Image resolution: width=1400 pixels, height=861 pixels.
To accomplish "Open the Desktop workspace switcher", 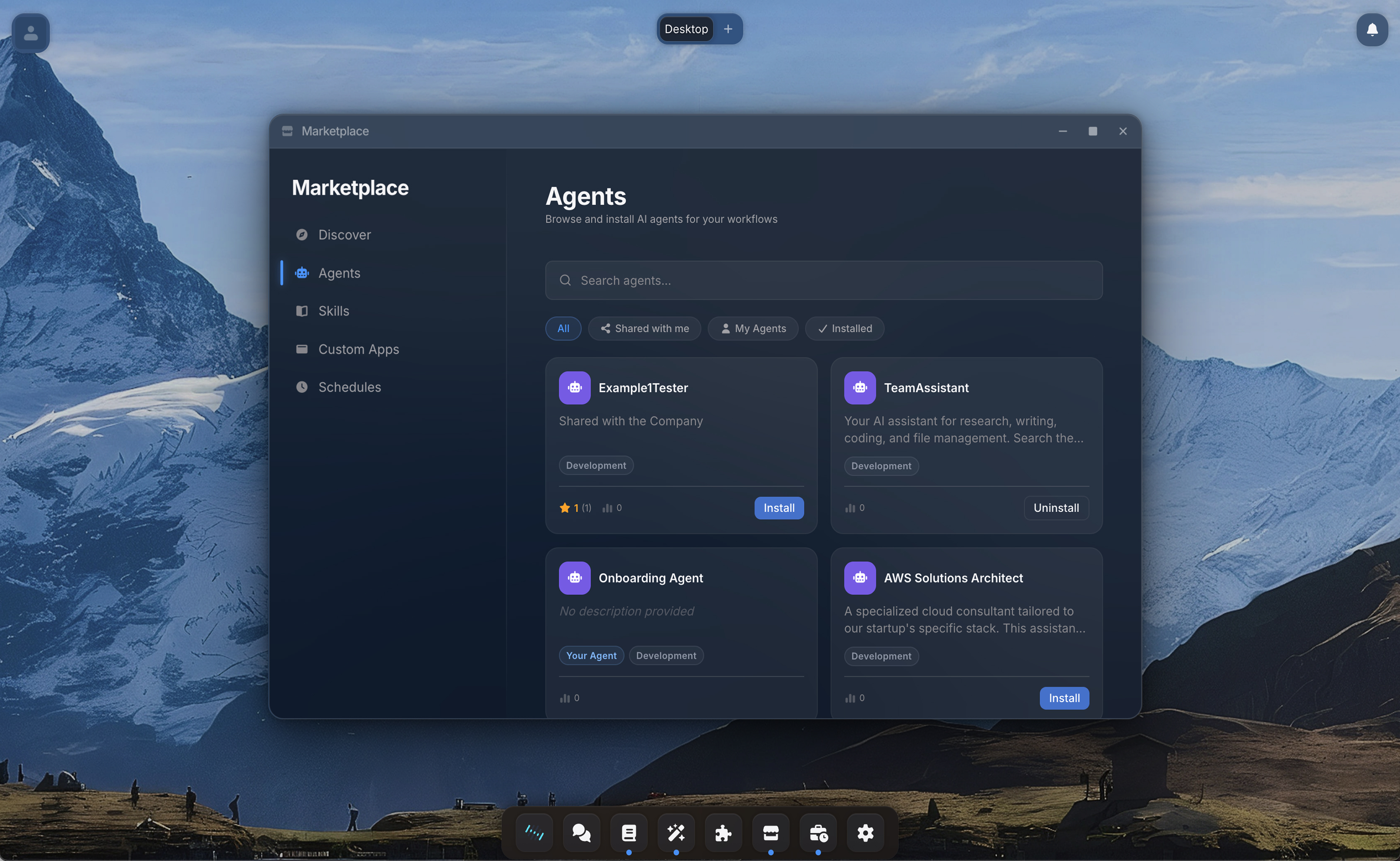I will (x=686, y=28).
